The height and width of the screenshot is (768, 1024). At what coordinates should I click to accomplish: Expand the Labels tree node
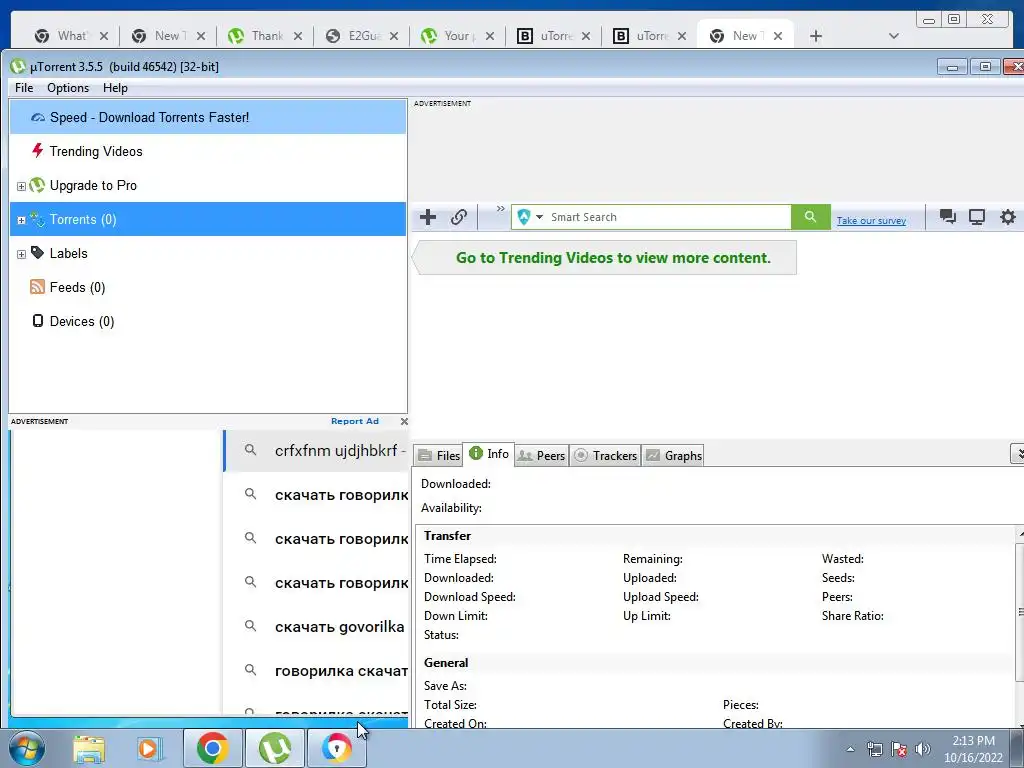pyautogui.click(x=21, y=254)
